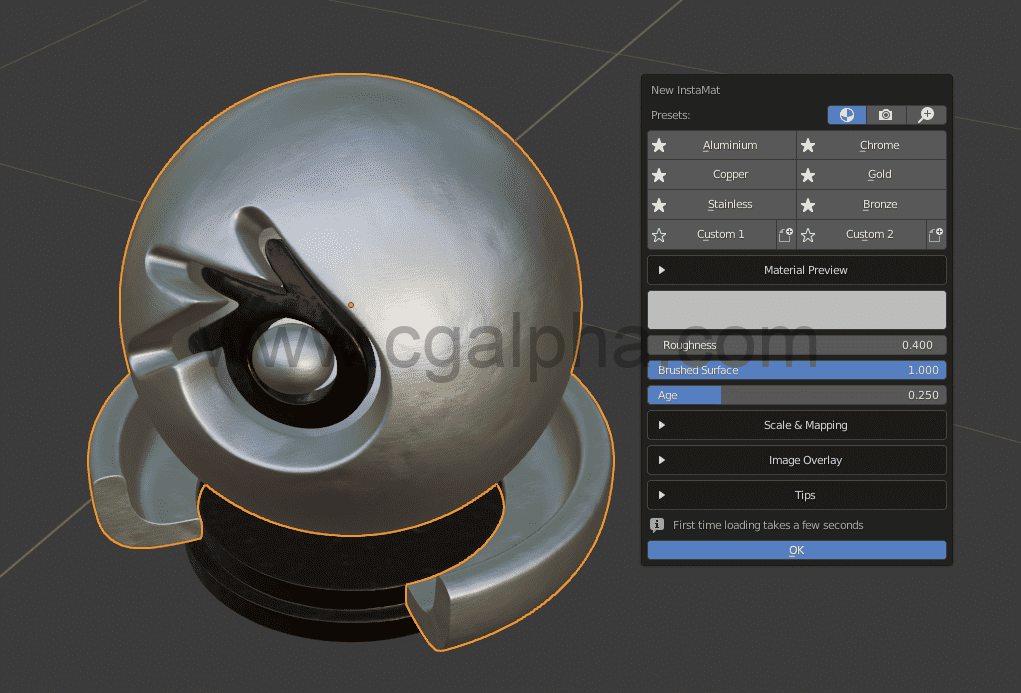The image size is (1021, 693).
Task: Click the material preview swatch bar
Action: point(796,309)
